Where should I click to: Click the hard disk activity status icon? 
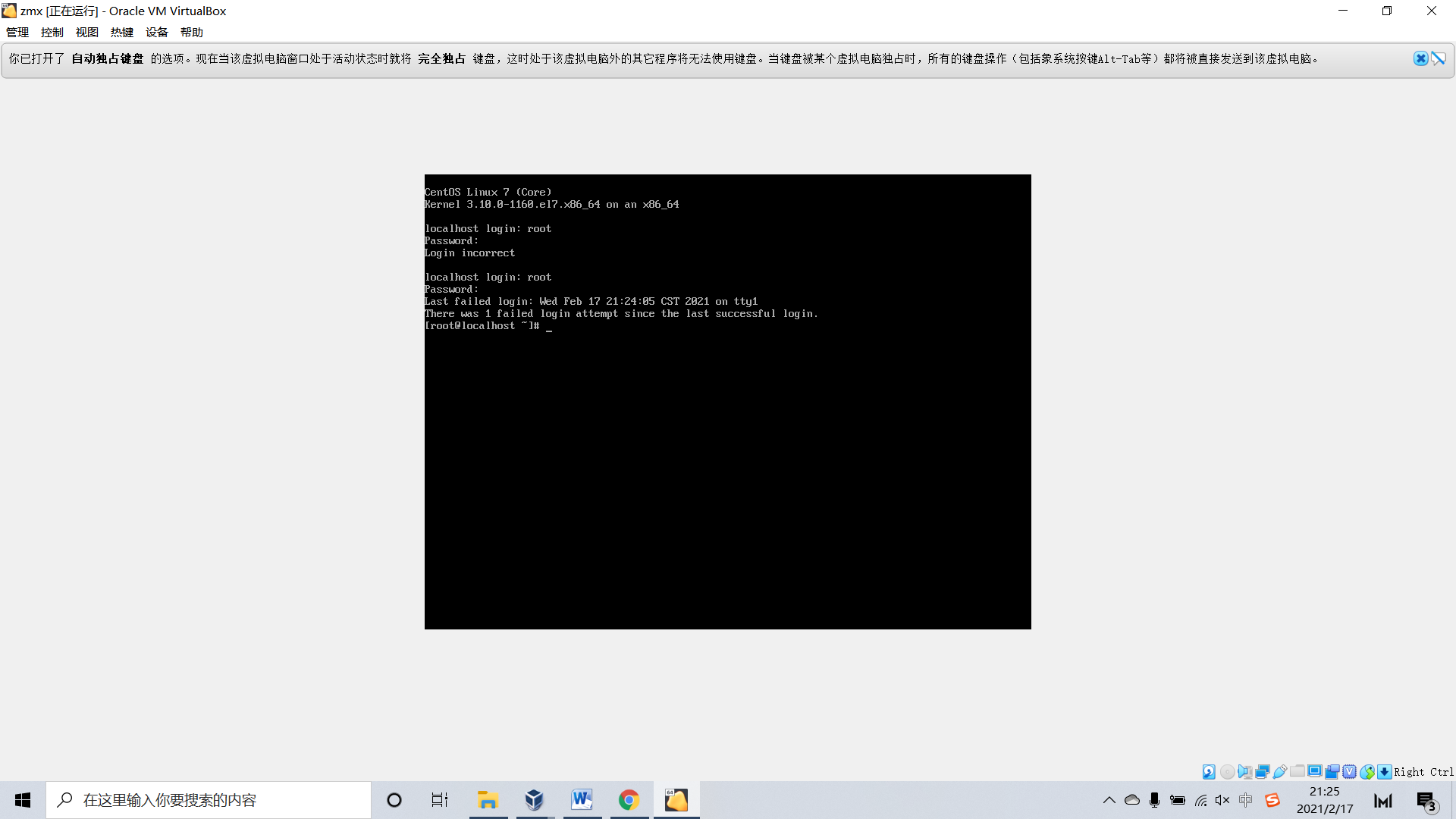pos(1209,772)
